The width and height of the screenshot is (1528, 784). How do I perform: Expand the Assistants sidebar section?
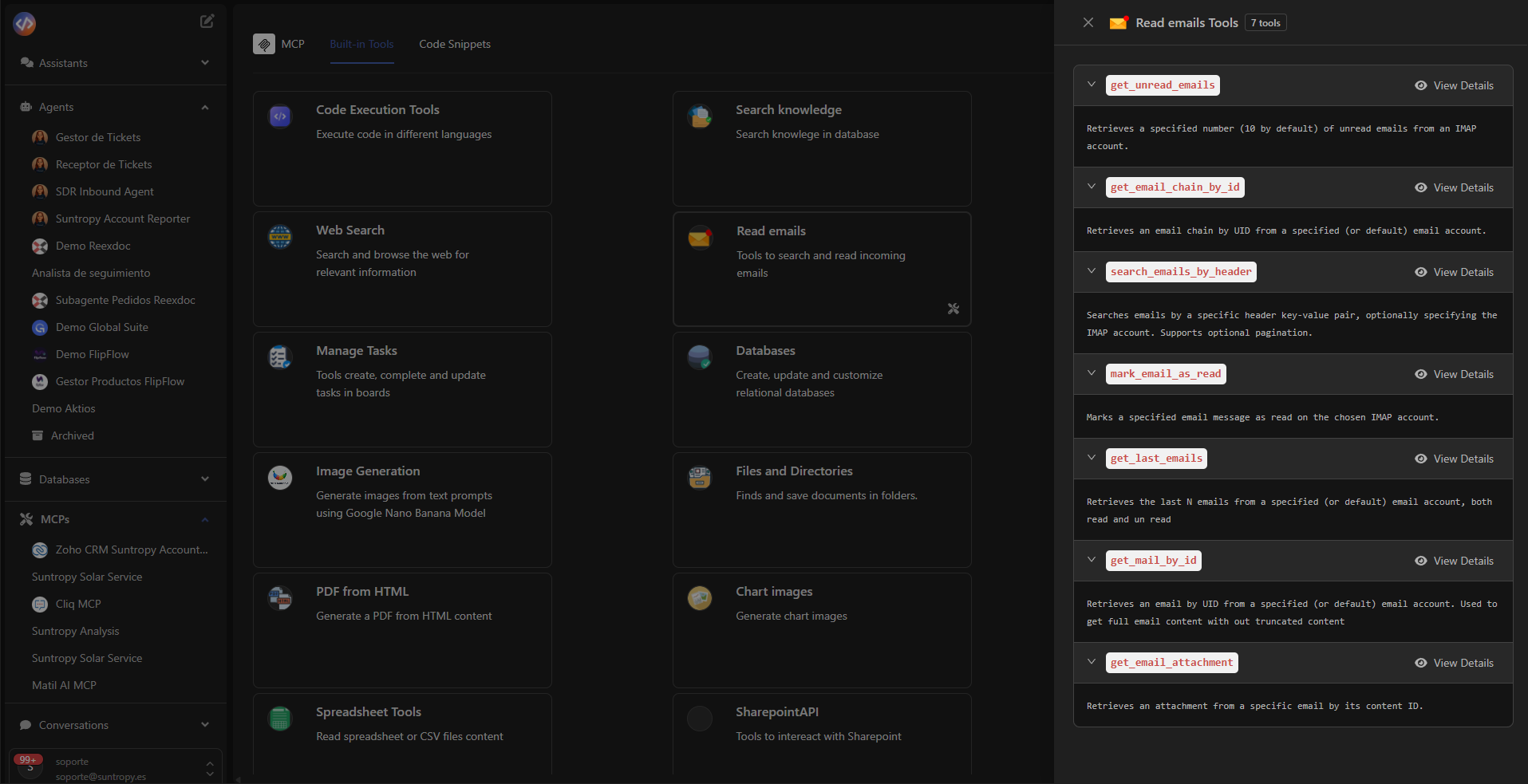point(205,63)
